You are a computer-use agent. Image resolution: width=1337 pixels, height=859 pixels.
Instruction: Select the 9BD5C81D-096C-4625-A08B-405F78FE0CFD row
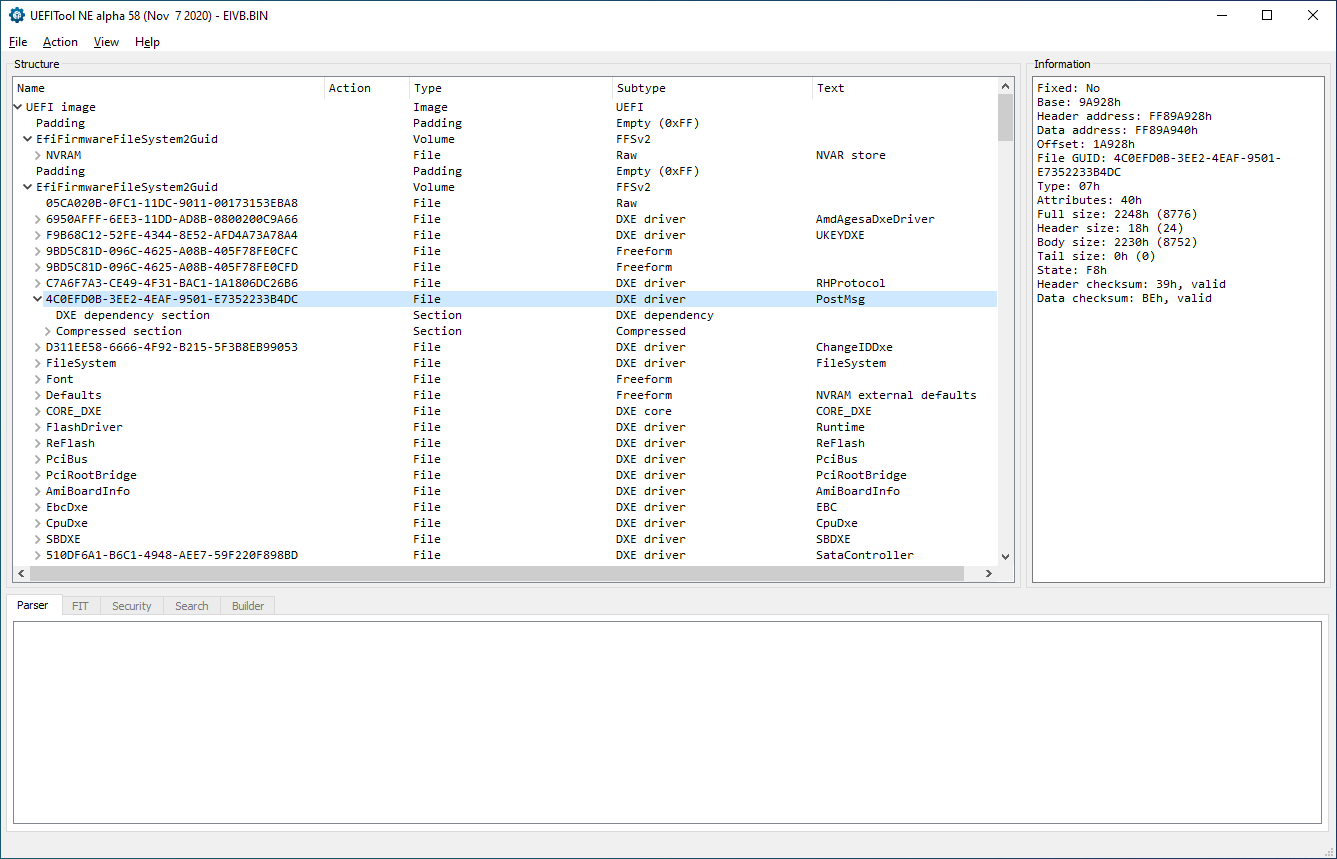coord(505,267)
